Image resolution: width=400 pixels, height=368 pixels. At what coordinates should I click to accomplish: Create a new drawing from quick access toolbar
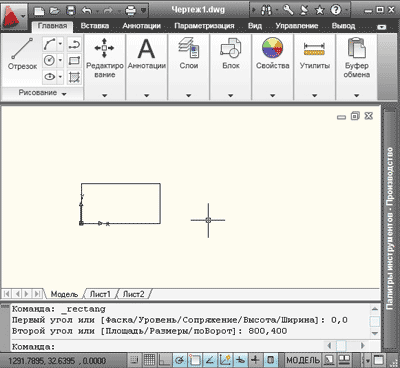[39, 11]
